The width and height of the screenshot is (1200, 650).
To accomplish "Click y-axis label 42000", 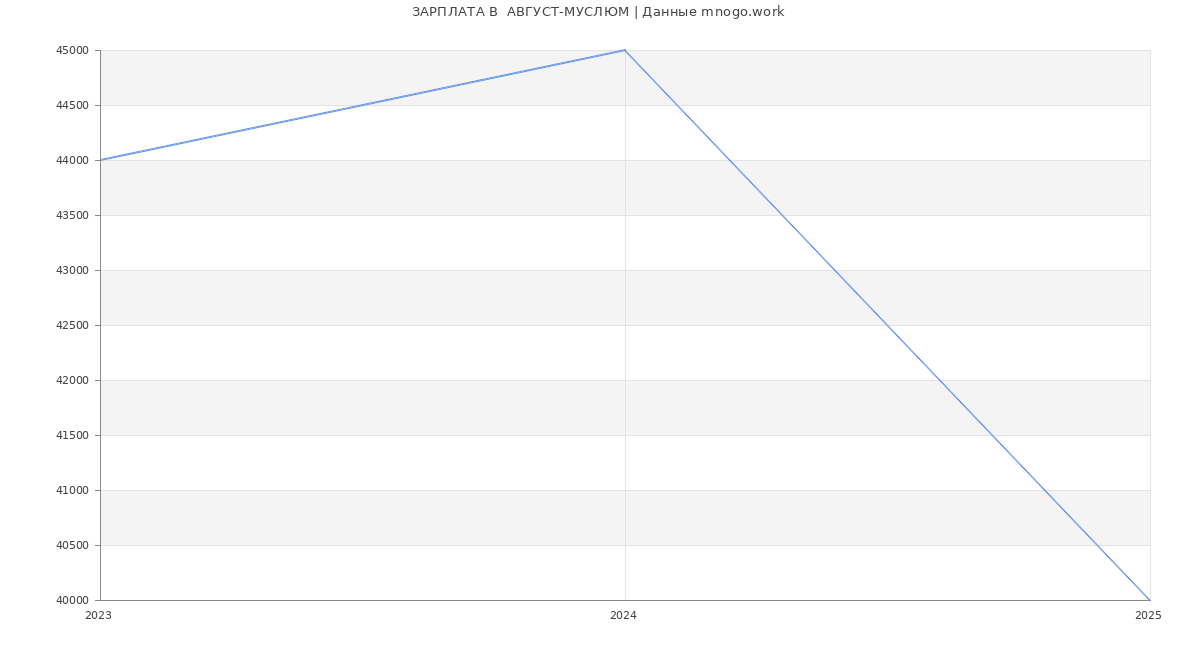I will 73,380.
